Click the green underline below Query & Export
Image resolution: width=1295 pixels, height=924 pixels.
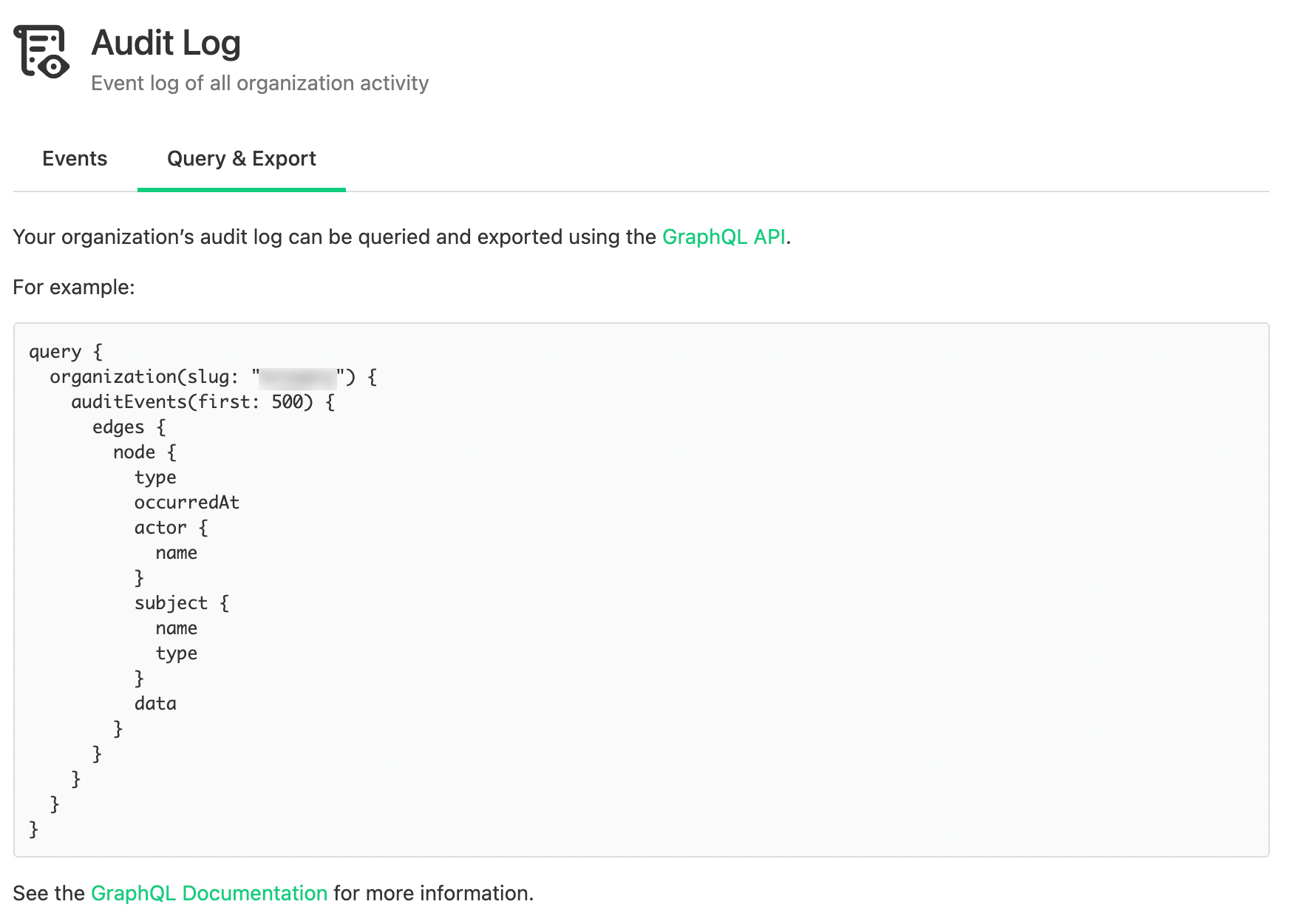pos(242,191)
